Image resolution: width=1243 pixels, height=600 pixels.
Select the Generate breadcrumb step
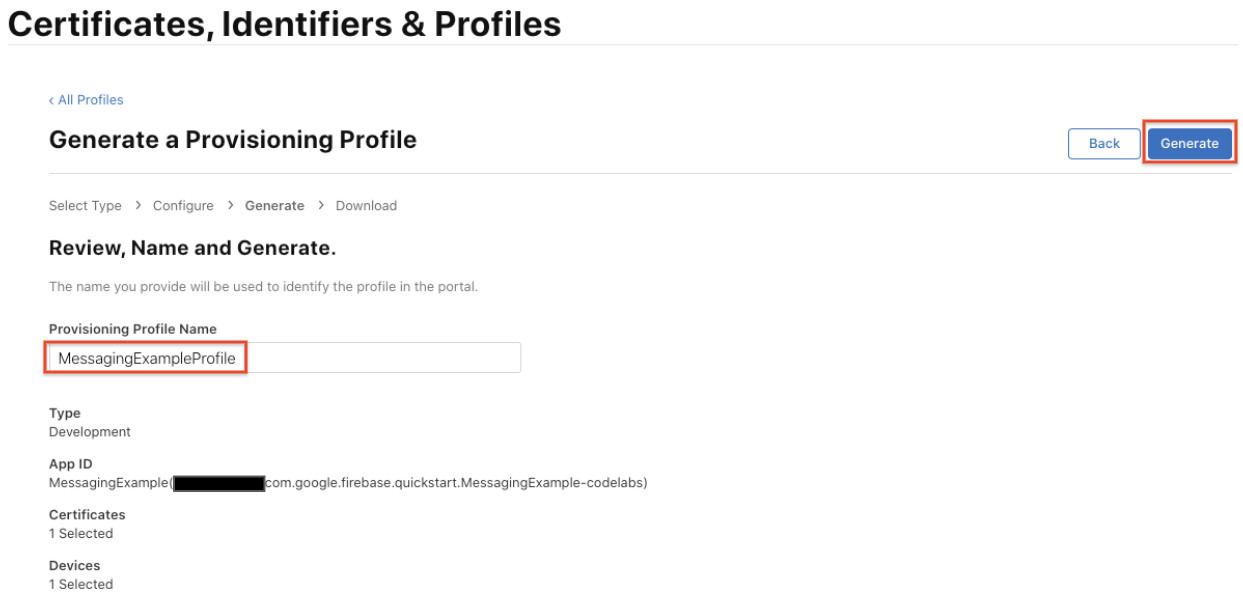274,206
